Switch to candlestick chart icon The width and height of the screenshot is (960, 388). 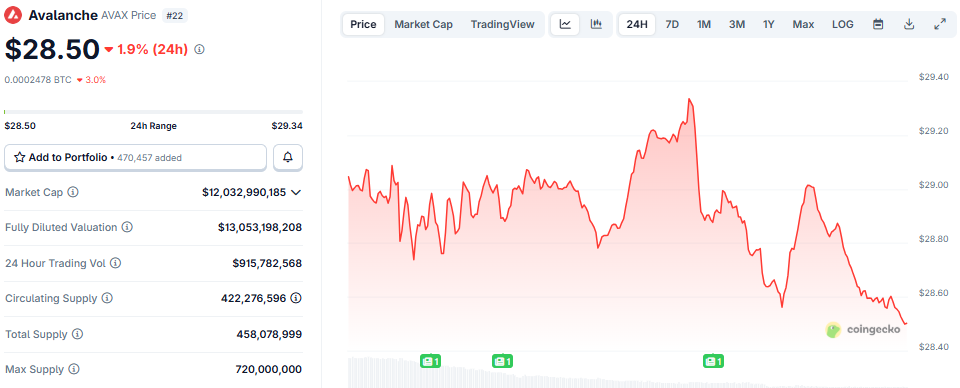pos(596,24)
